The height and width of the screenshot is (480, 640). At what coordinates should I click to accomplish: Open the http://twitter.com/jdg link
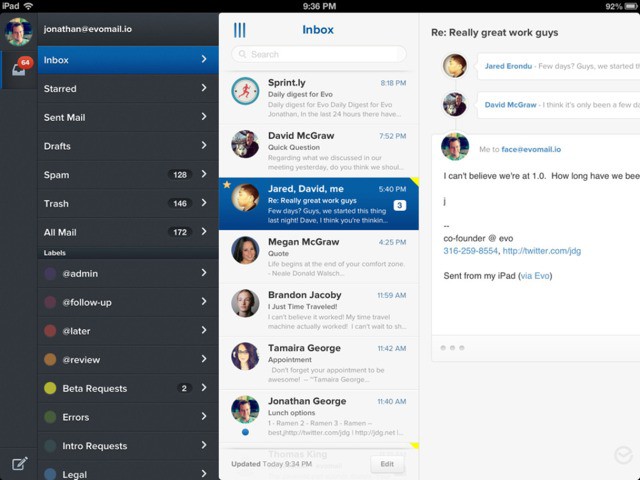(542, 251)
